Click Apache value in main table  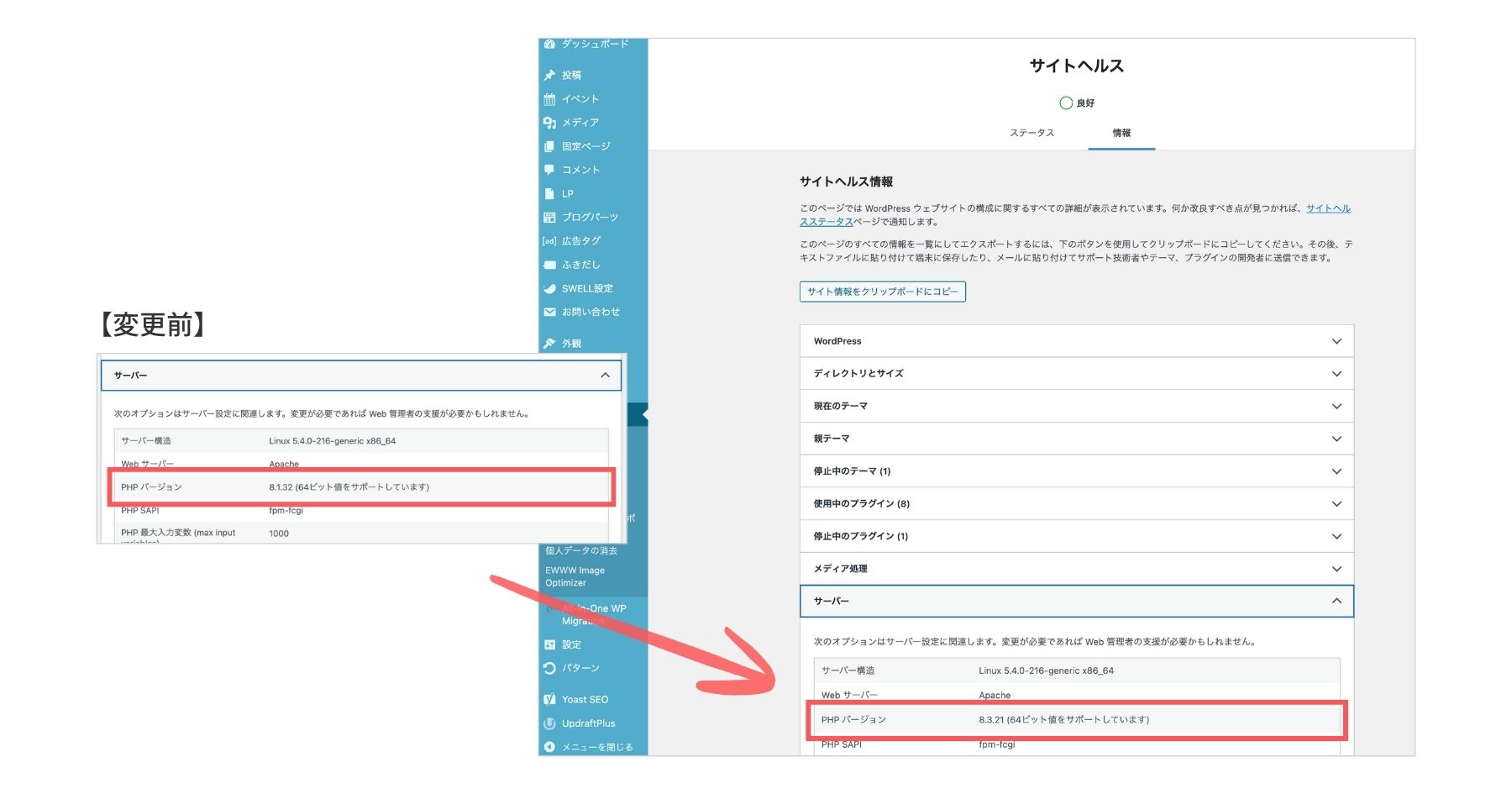coord(995,695)
